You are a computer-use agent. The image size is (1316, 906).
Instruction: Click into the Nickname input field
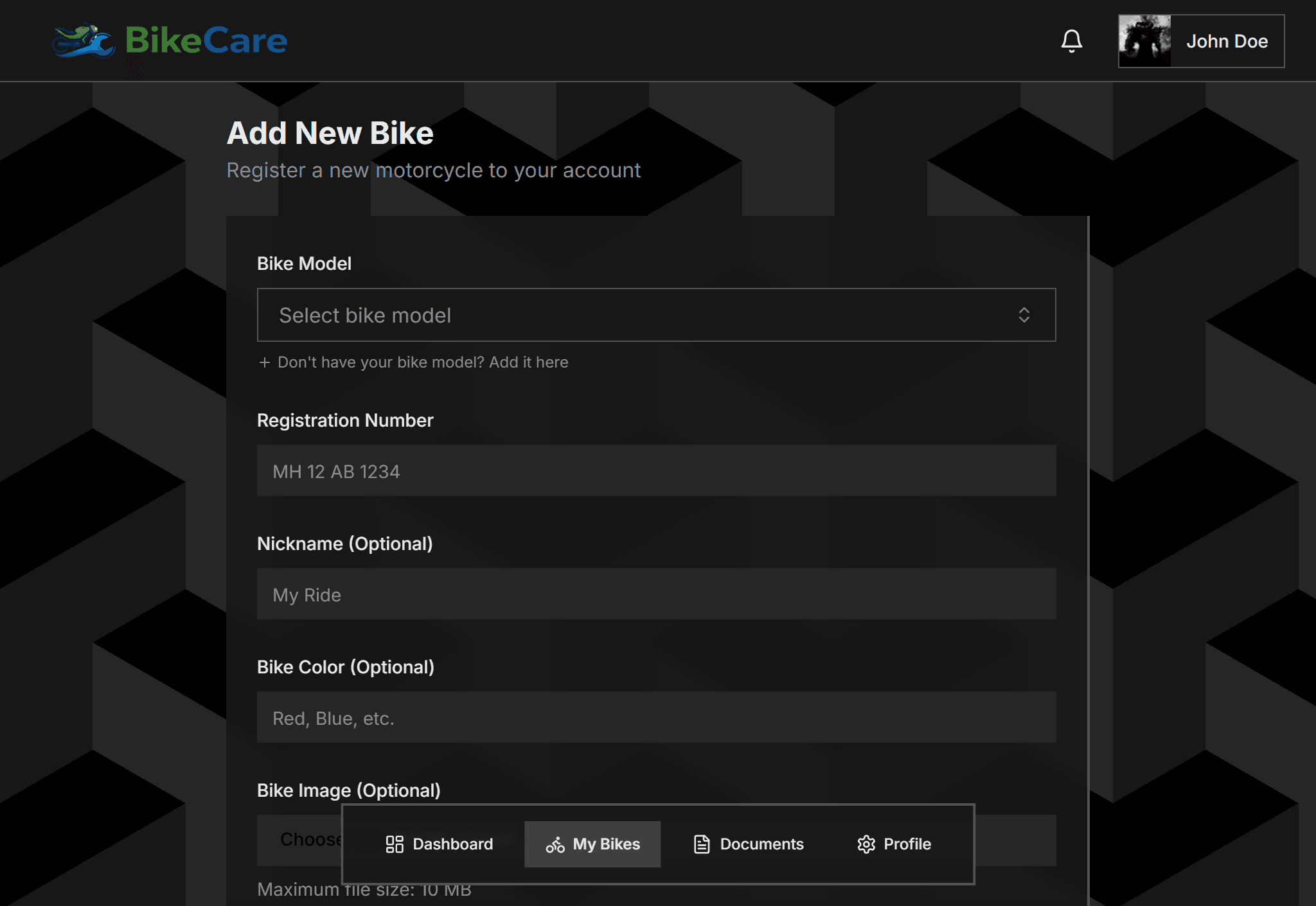point(655,594)
